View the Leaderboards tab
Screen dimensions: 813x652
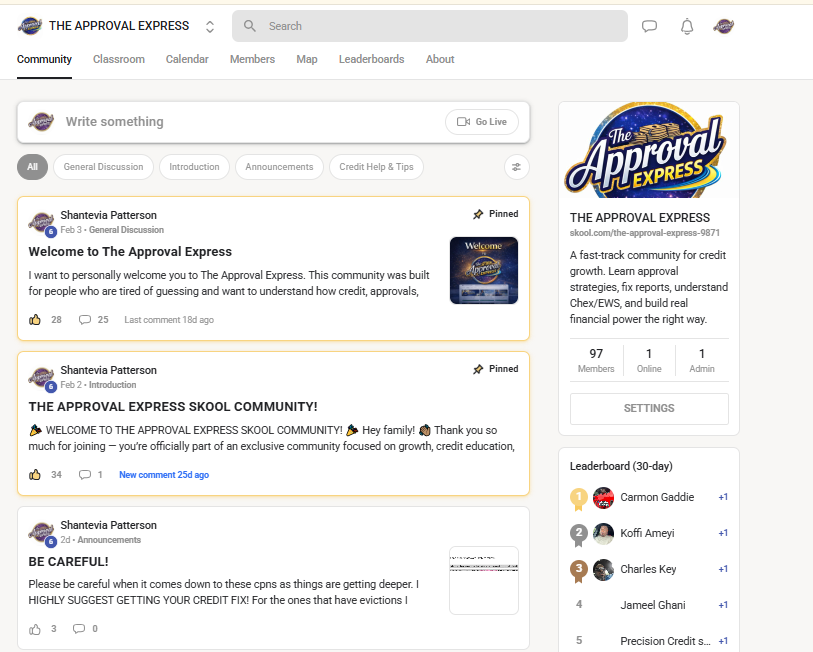pos(371,59)
